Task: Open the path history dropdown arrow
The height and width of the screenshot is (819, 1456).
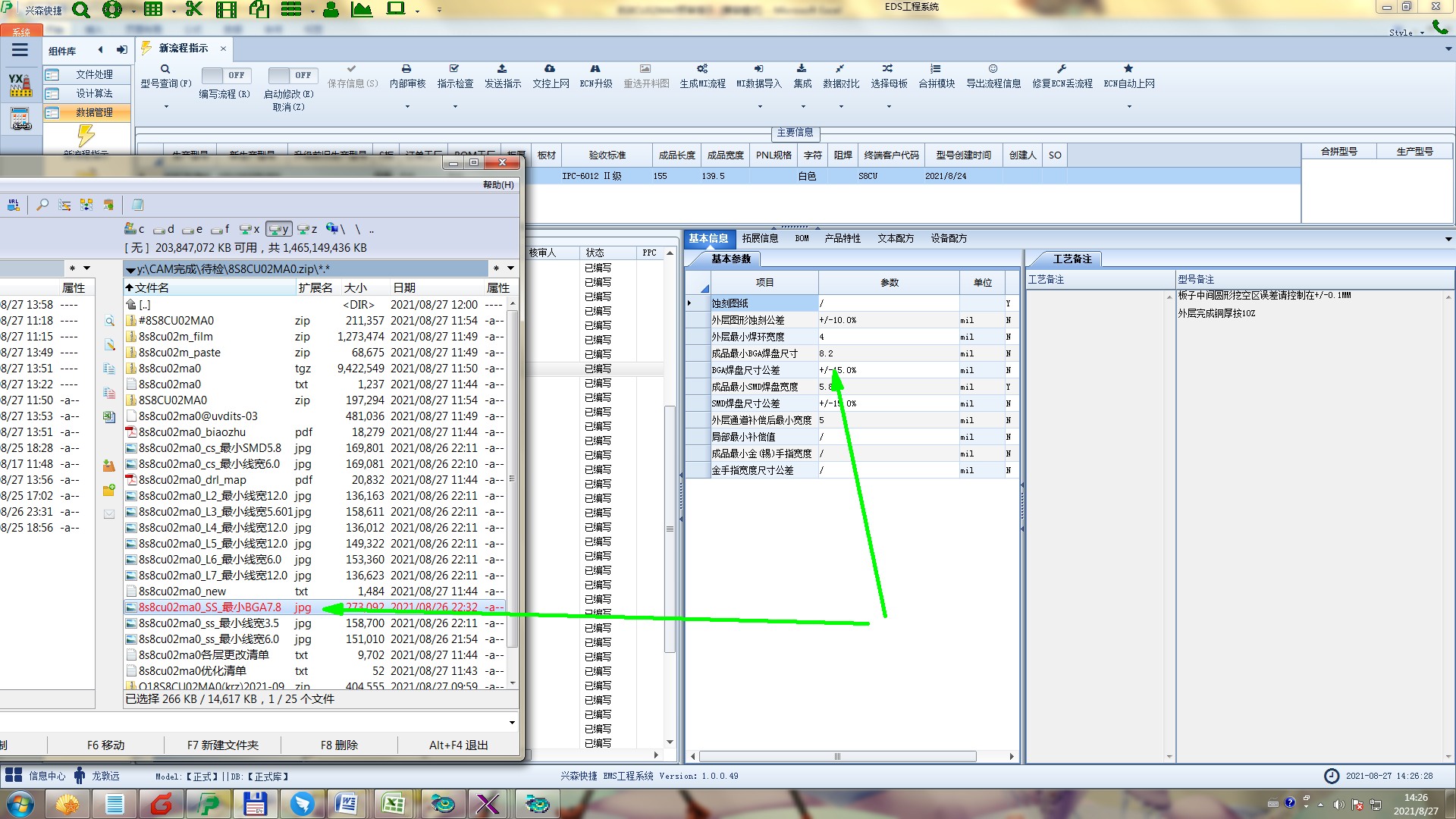Action: click(x=510, y=268)
